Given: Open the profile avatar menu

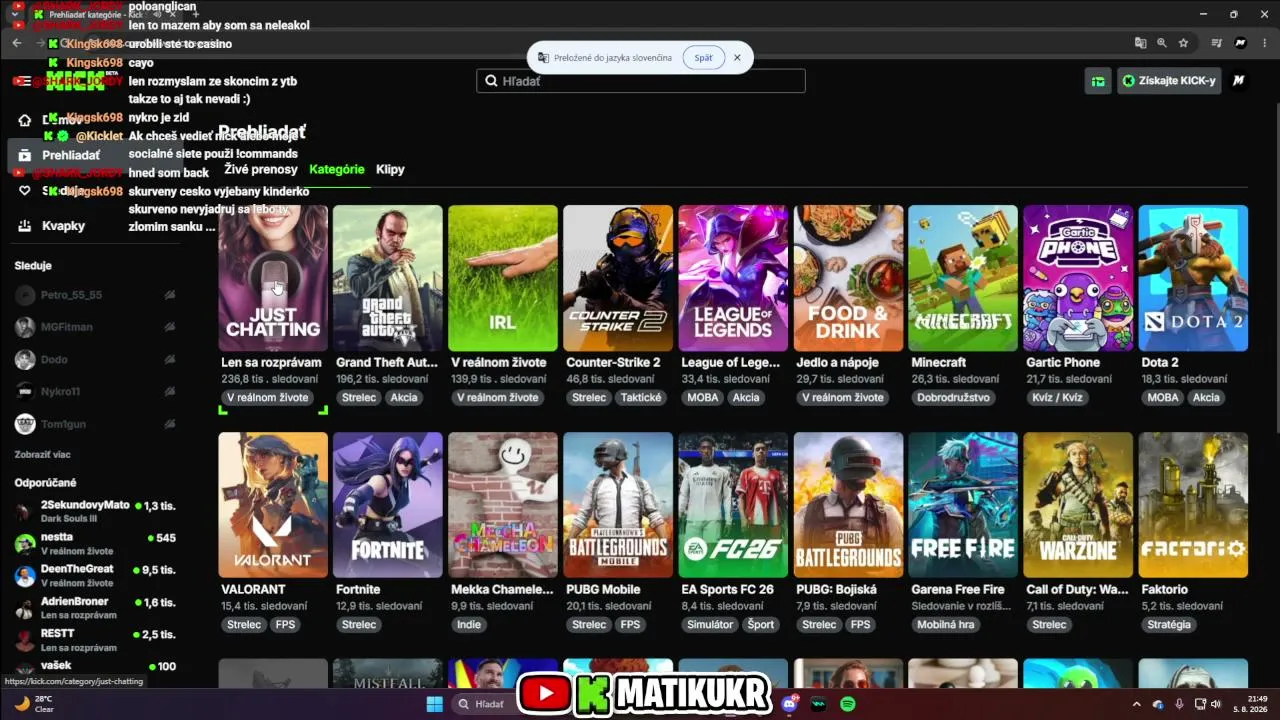Looking at the screenshot, I should (x=1238, y=81).
